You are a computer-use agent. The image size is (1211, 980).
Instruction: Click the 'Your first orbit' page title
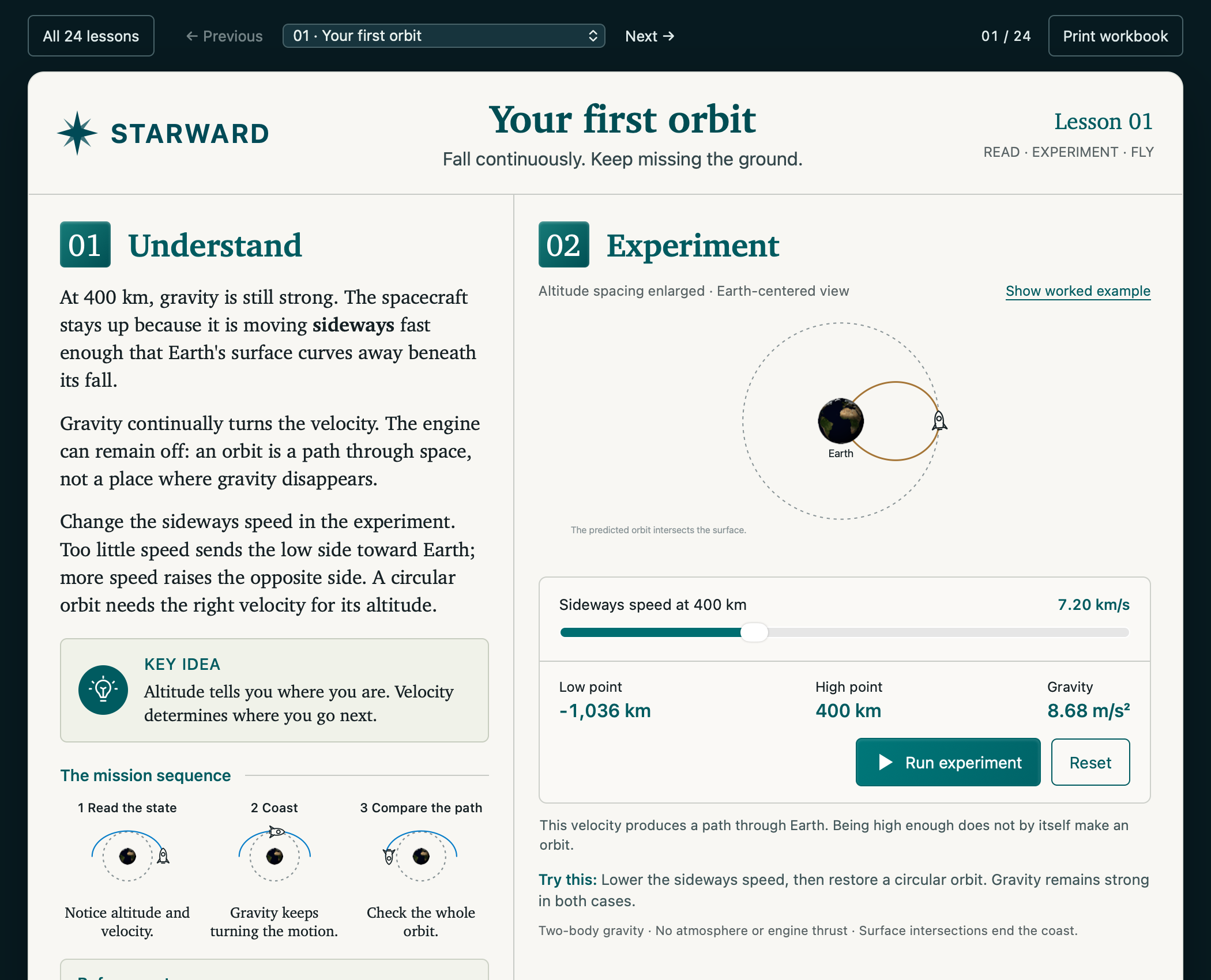click(x=622, y=119)
